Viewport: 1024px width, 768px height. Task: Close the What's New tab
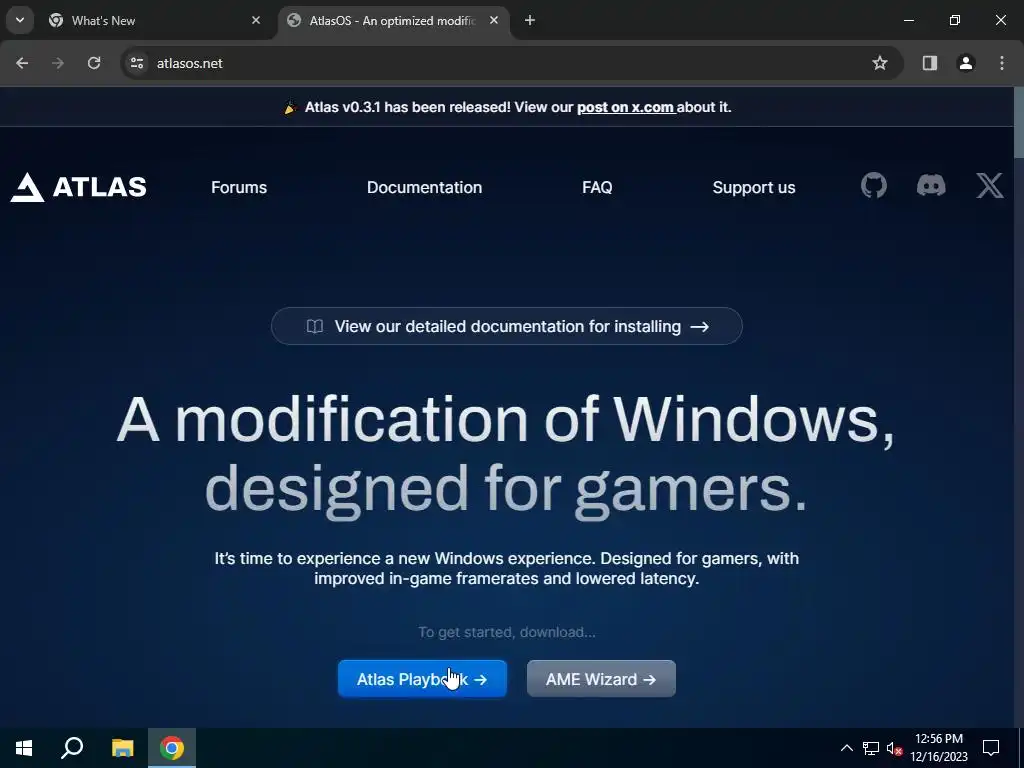tap(256, 20)
